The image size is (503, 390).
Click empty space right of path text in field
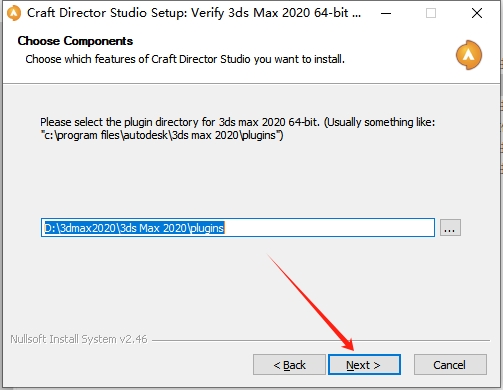coord(328,228)
